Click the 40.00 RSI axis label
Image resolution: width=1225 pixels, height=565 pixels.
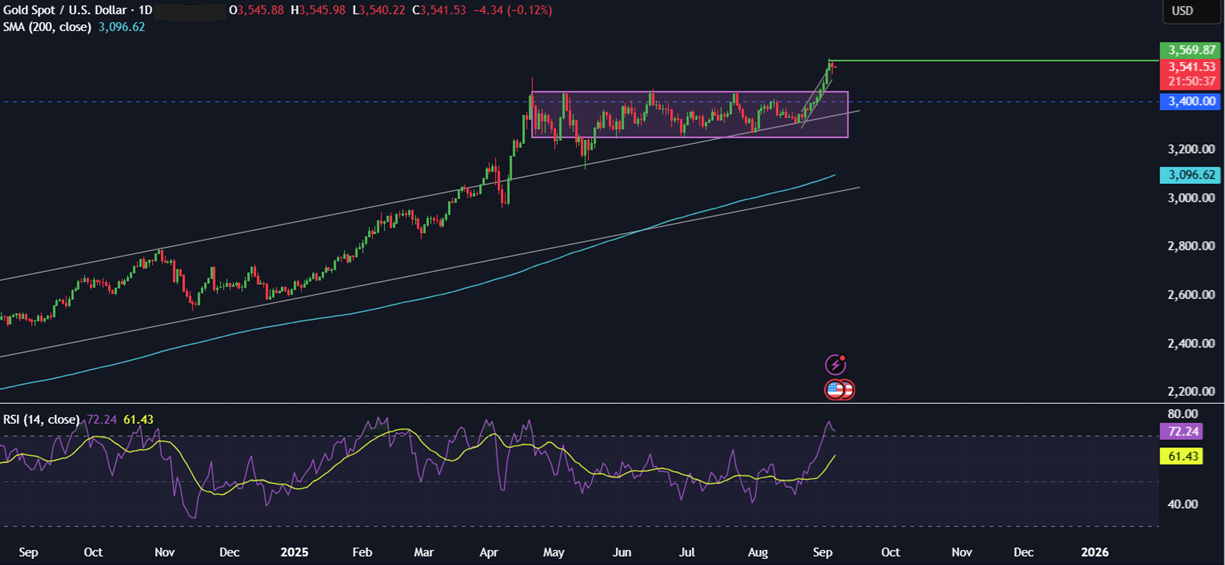click(x=1182, y=504)
